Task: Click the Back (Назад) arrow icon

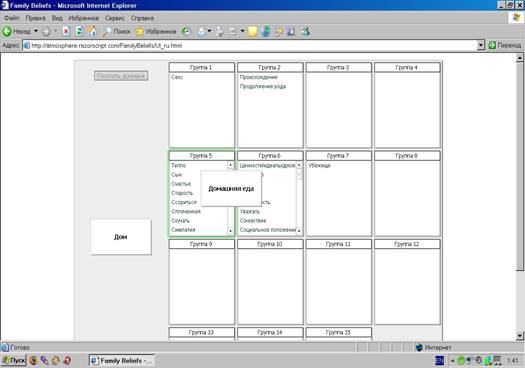Action: [x=7, y=31]
